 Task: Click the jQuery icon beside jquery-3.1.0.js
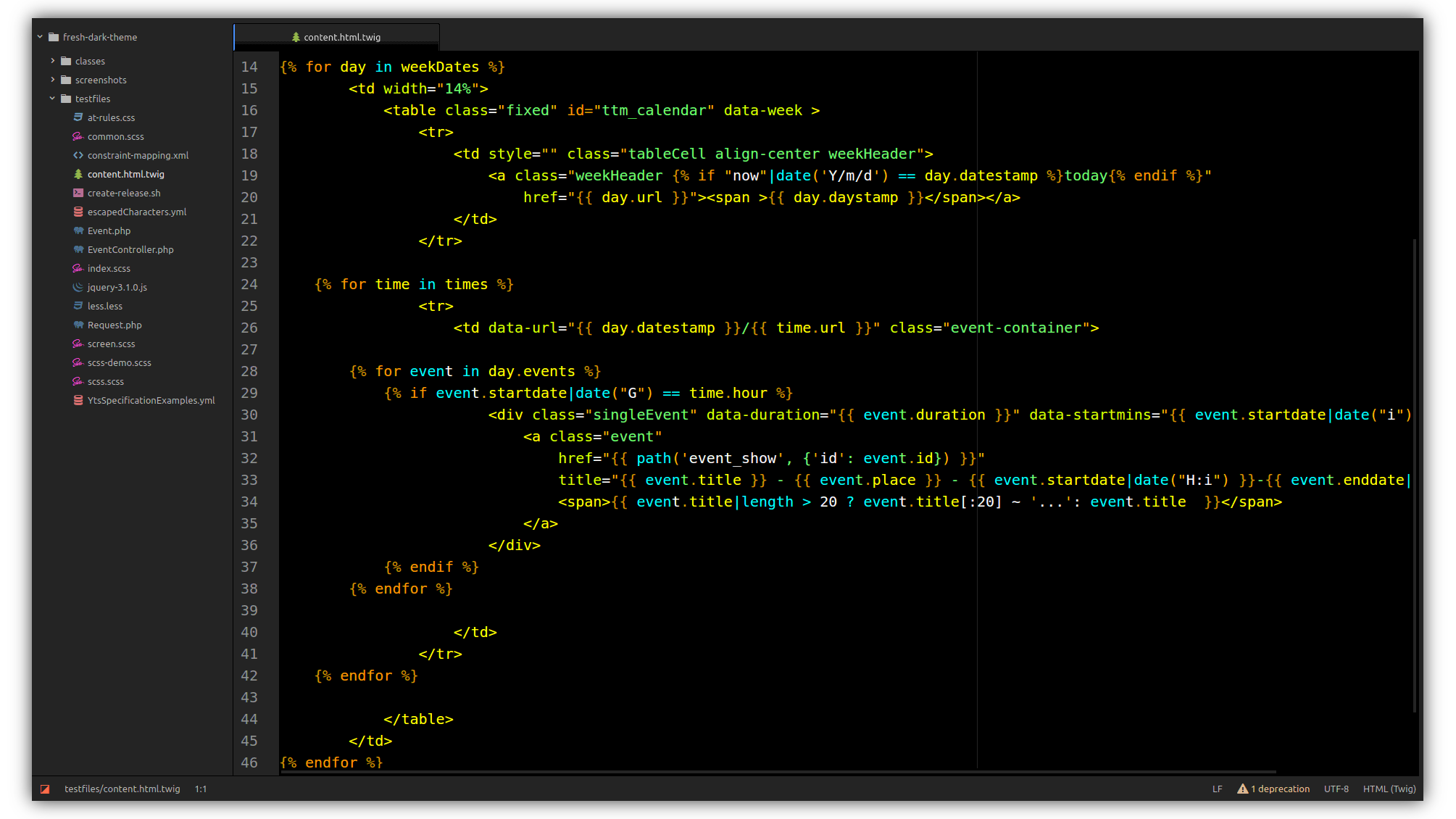[x=78, y=287]
